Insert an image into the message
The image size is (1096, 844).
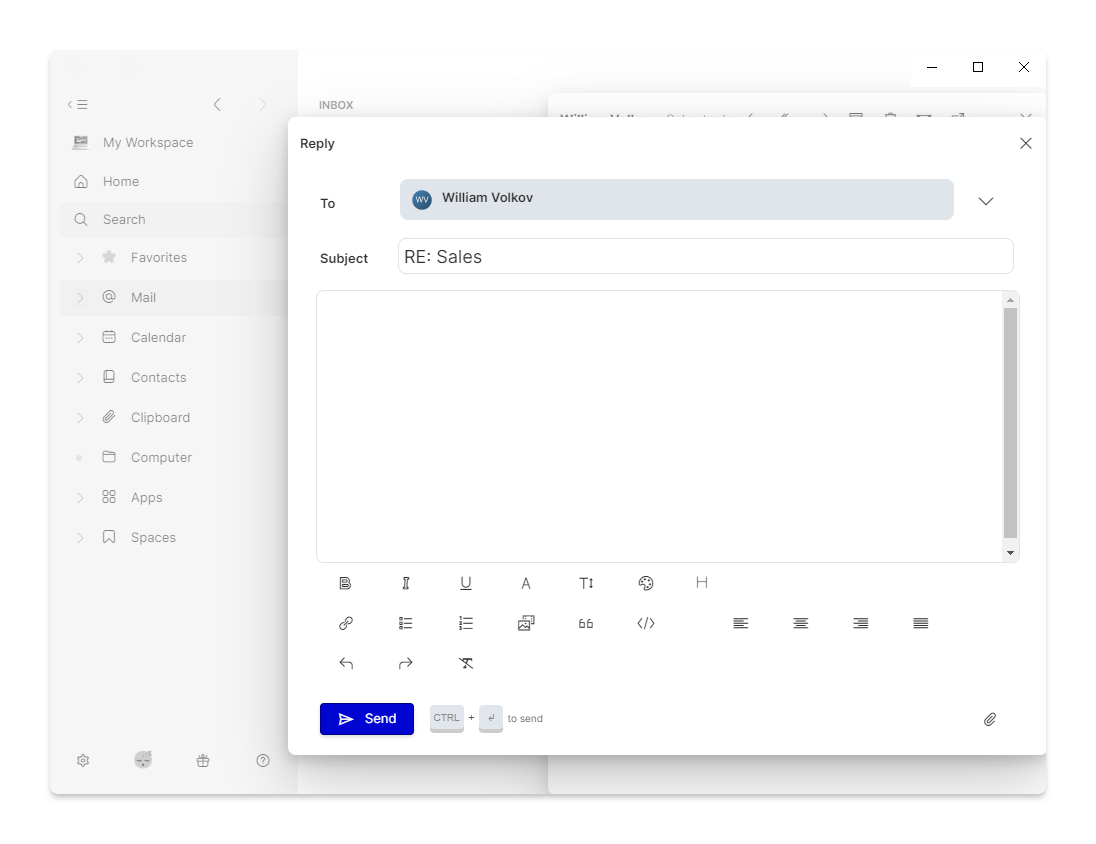coord(526,623)
